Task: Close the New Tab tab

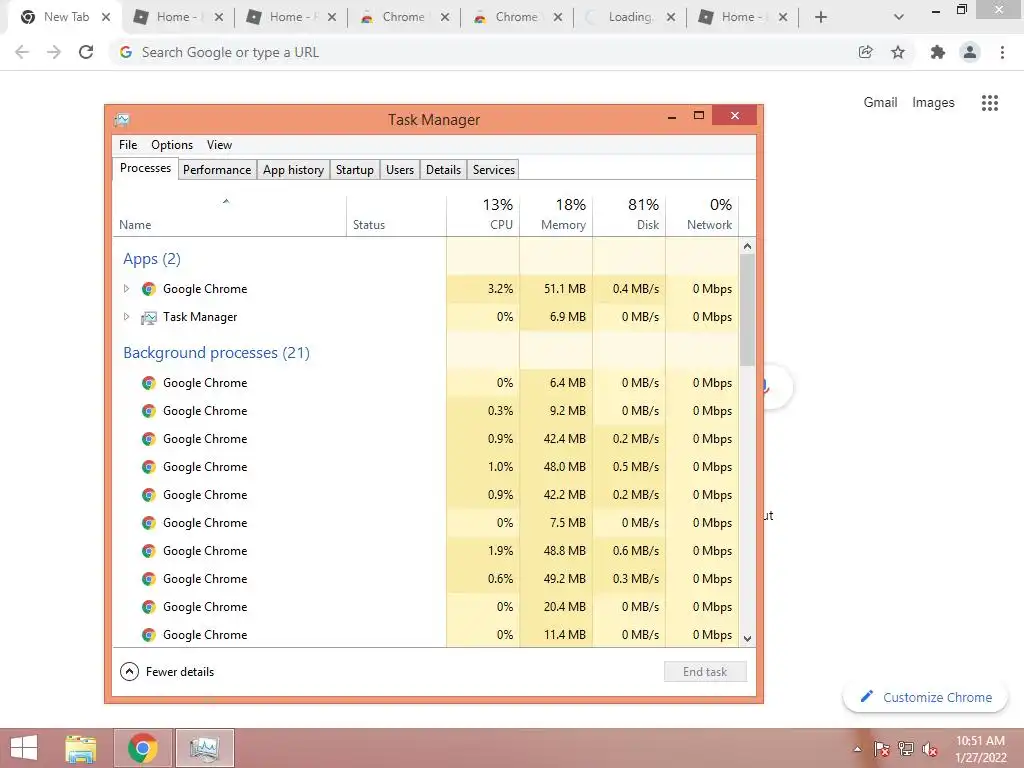Action: (106, 17)
